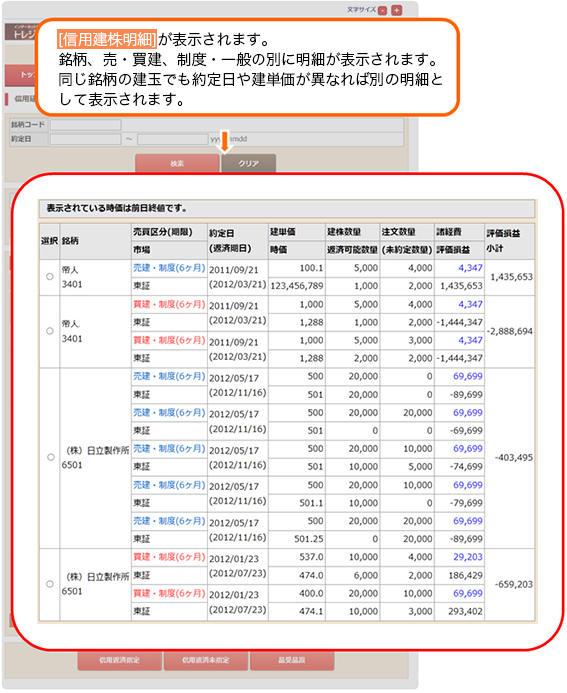Open the 69,699 link in the 400.0 row
This screenshot has height=693, width=567.
pyautogui.click(x=468, y=593)
